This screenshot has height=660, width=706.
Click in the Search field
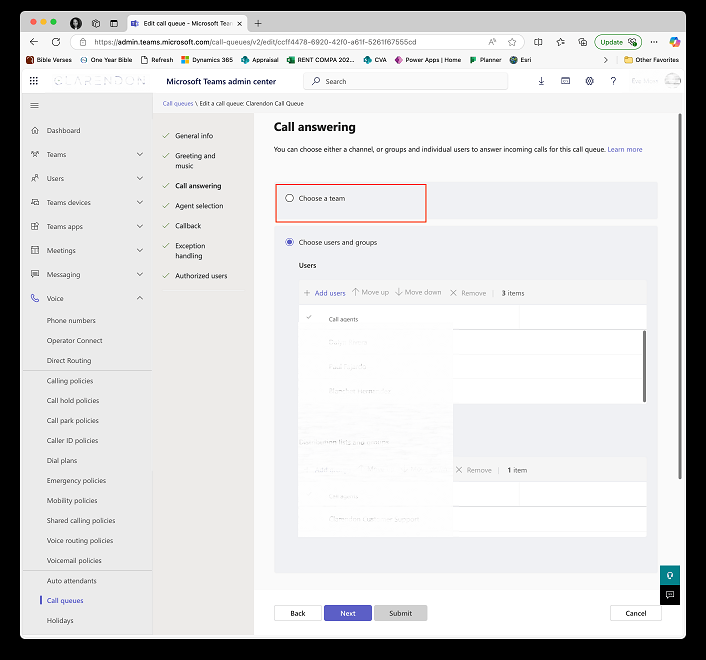coord(406,81)
